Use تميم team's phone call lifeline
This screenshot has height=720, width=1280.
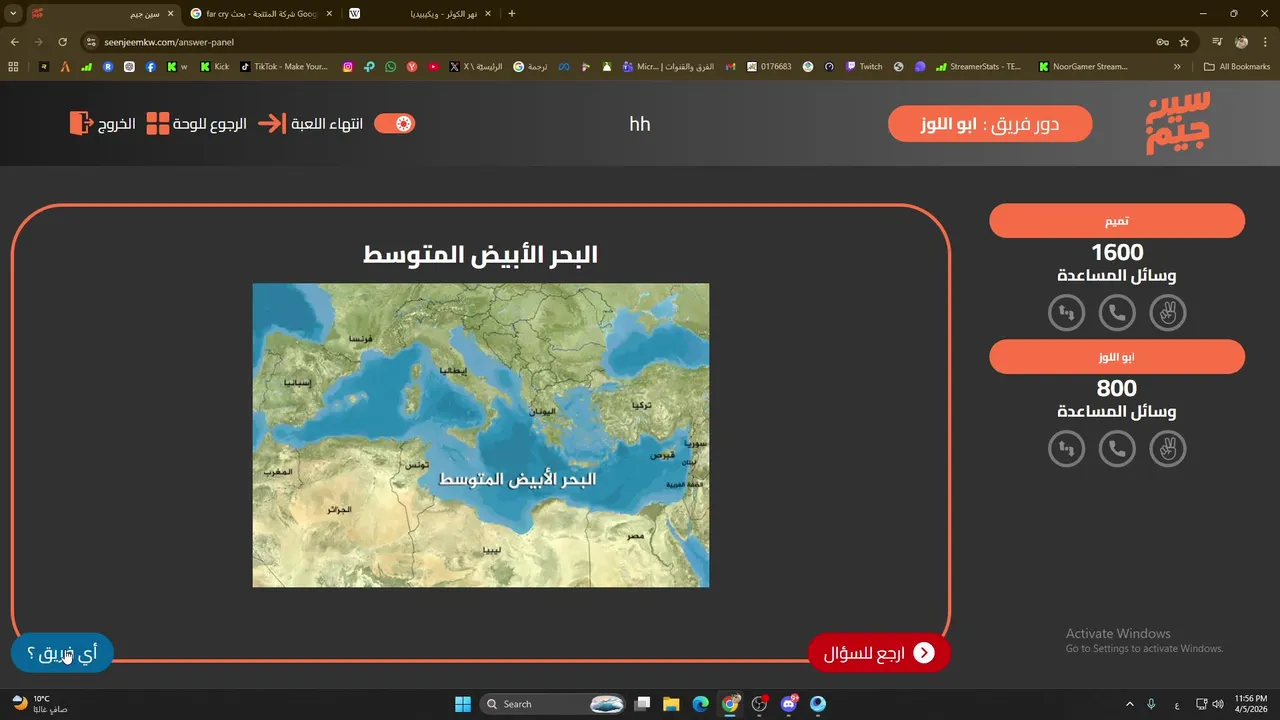tap(1117, 314)
